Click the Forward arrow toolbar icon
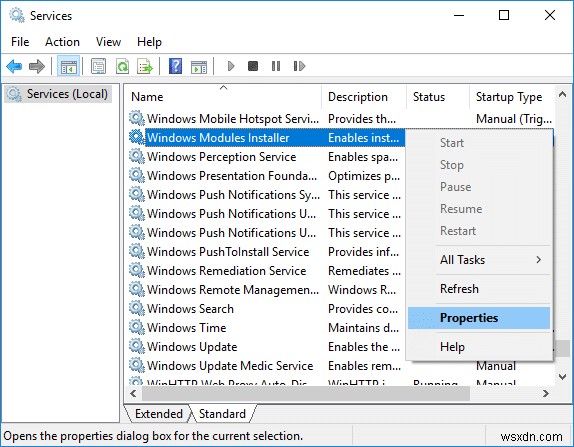Image resolution: width=574 pixels, height=447 pixels. tap(37, 67)
